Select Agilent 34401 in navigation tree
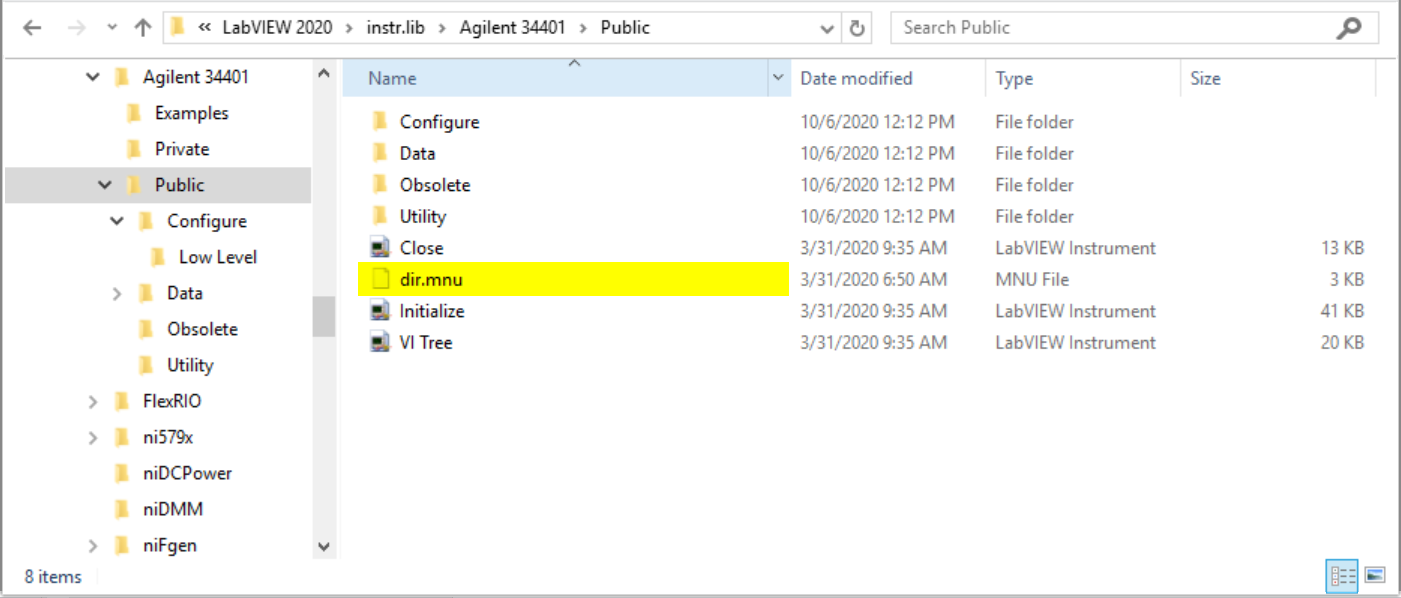The width and height of the screenshot is (1401, 598). 196,77
